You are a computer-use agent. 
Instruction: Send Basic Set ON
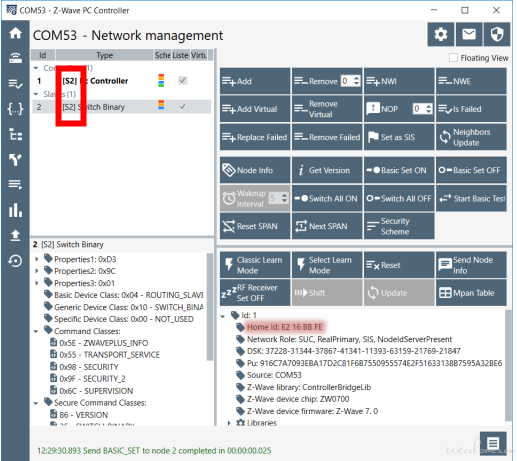pyautogui.click(x=399, y=170)
